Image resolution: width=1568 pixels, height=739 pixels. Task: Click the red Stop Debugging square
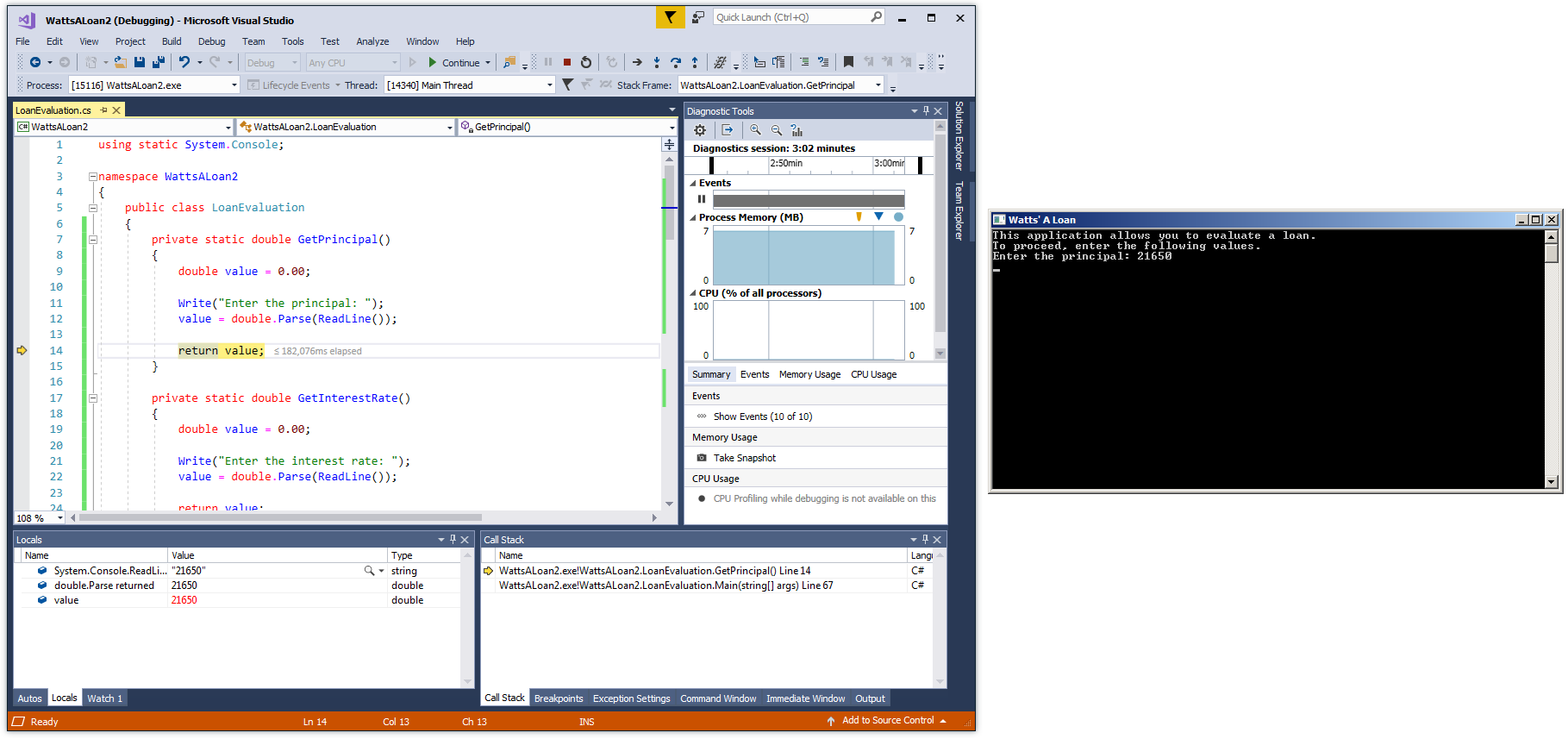[x=567, y=62]
